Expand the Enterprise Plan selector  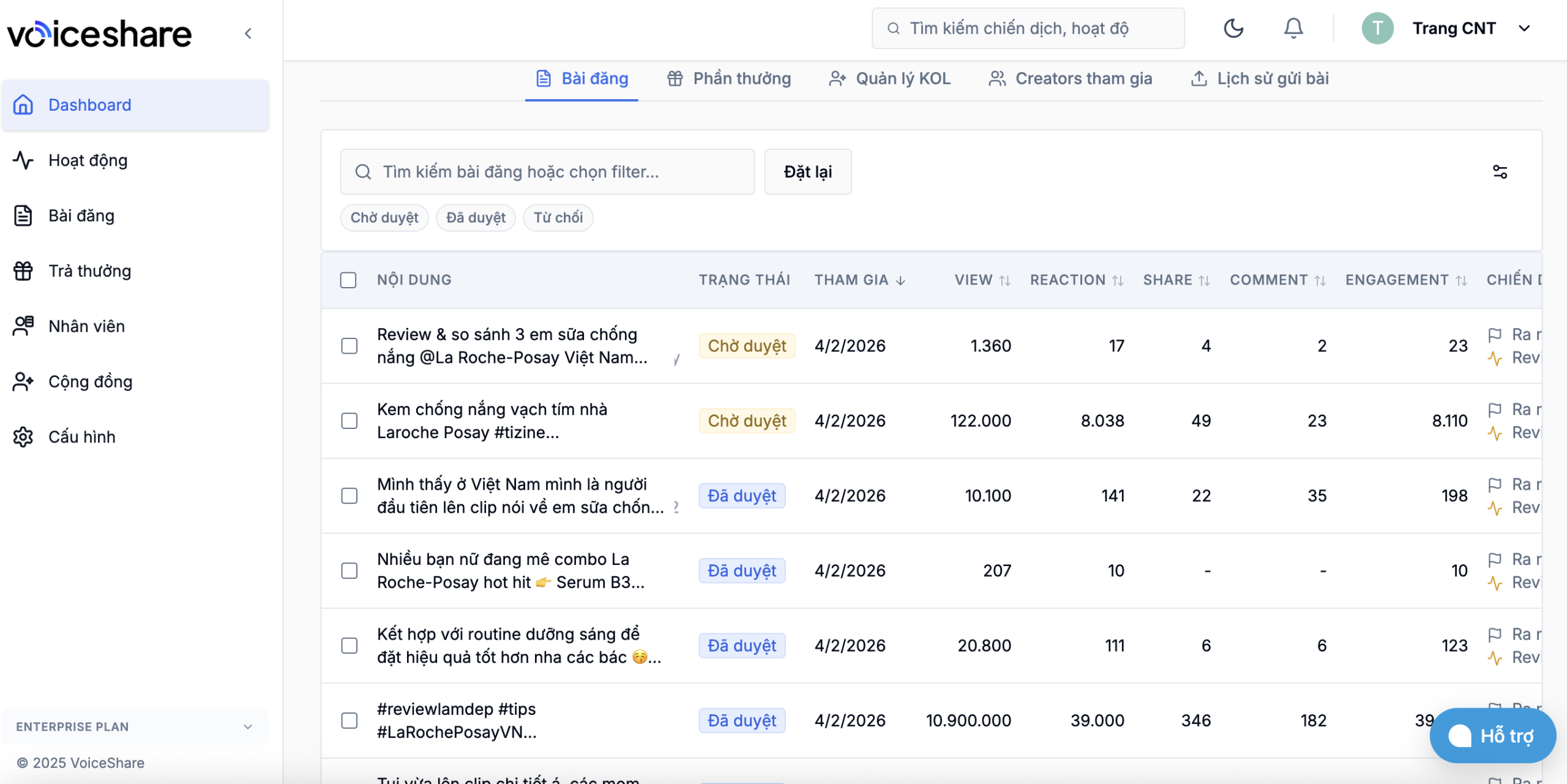pos(135,727)
